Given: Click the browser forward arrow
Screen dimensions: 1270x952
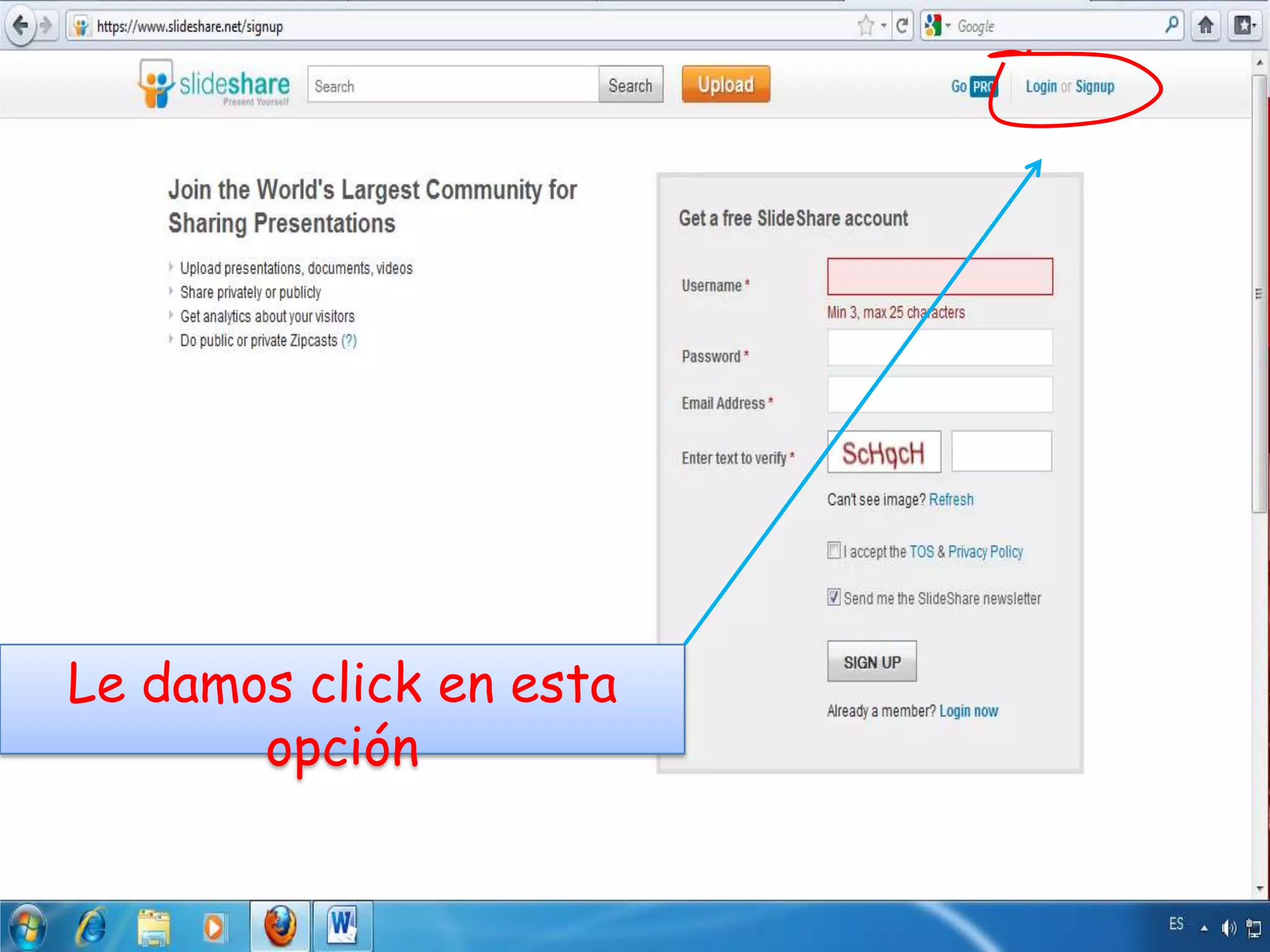Looking at the screenshot, I should [x=47, y=26].
